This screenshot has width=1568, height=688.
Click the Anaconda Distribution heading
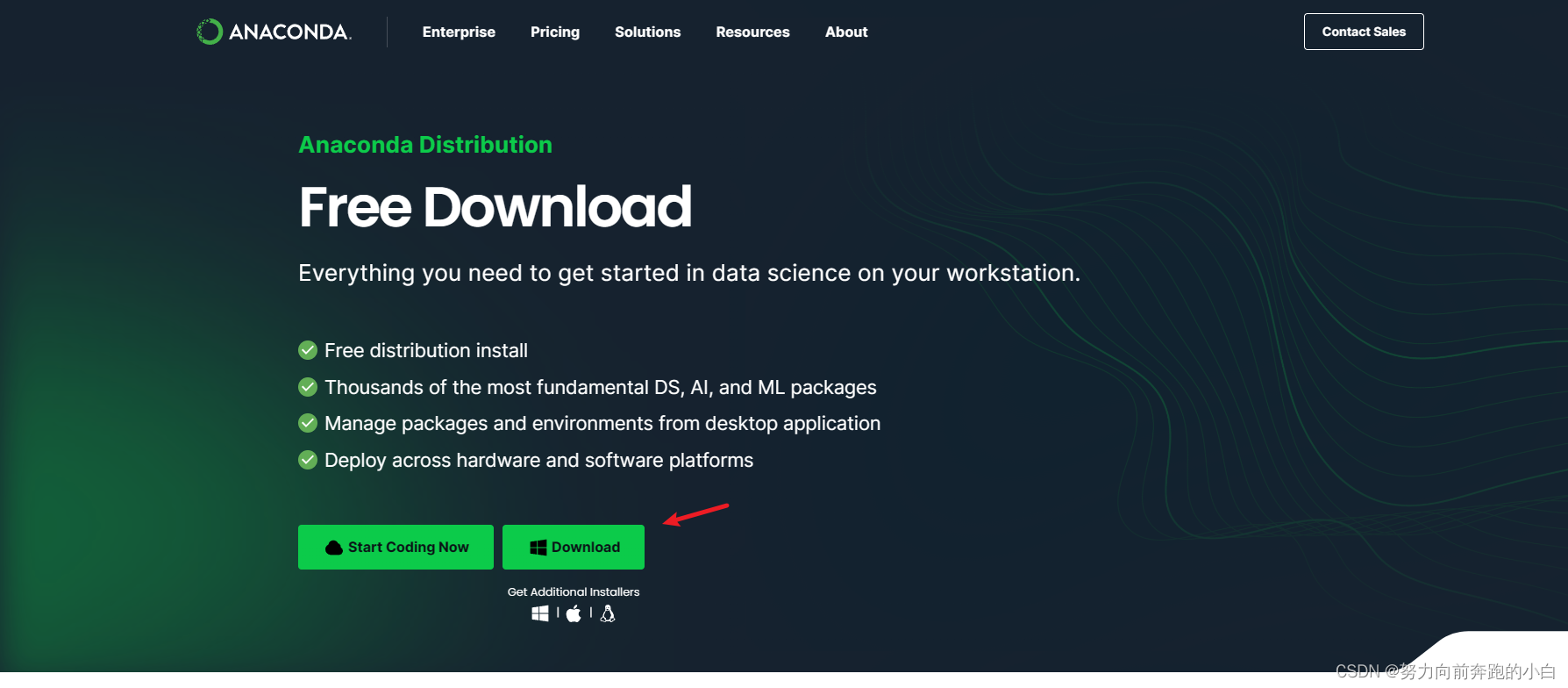[x=425, y=145]
